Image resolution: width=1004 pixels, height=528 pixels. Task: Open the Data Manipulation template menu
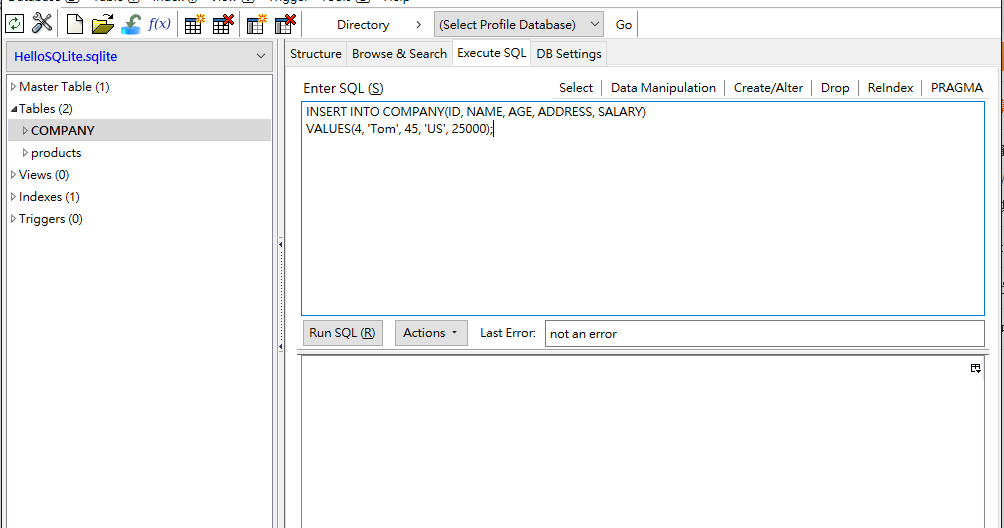click(663, 88)
